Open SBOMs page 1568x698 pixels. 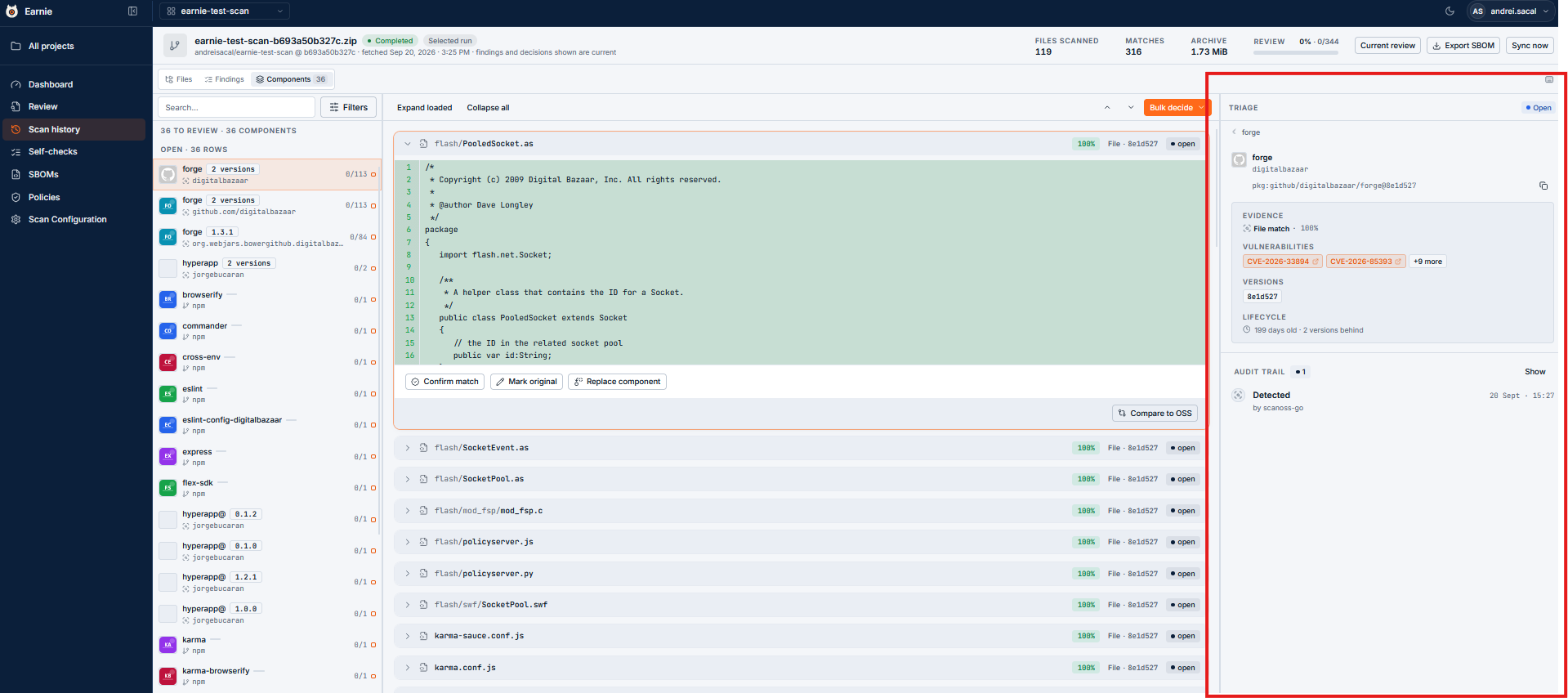pyautogui.click(x=43, y=175)
